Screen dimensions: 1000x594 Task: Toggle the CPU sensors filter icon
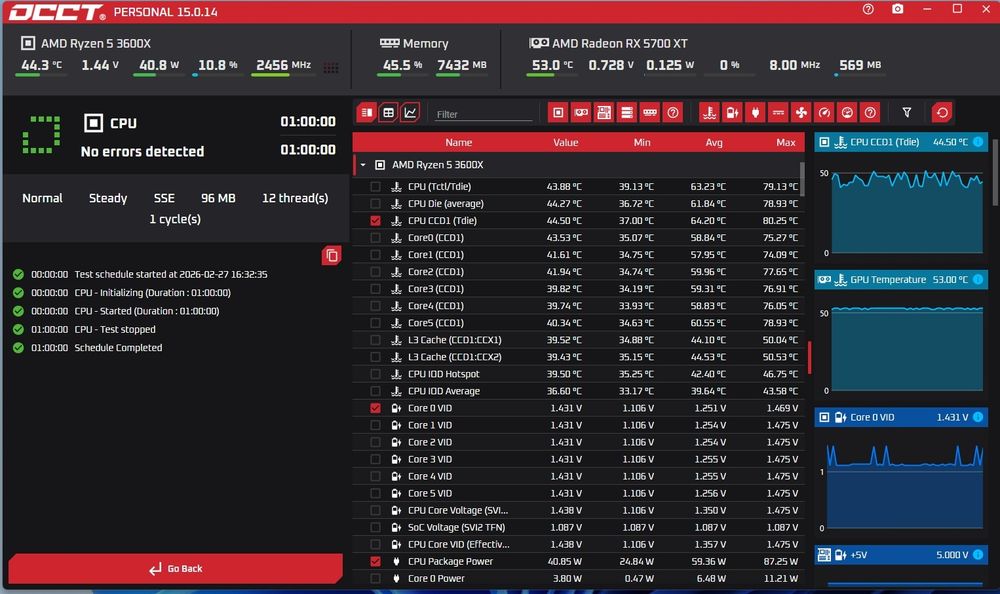pos(558,113)
